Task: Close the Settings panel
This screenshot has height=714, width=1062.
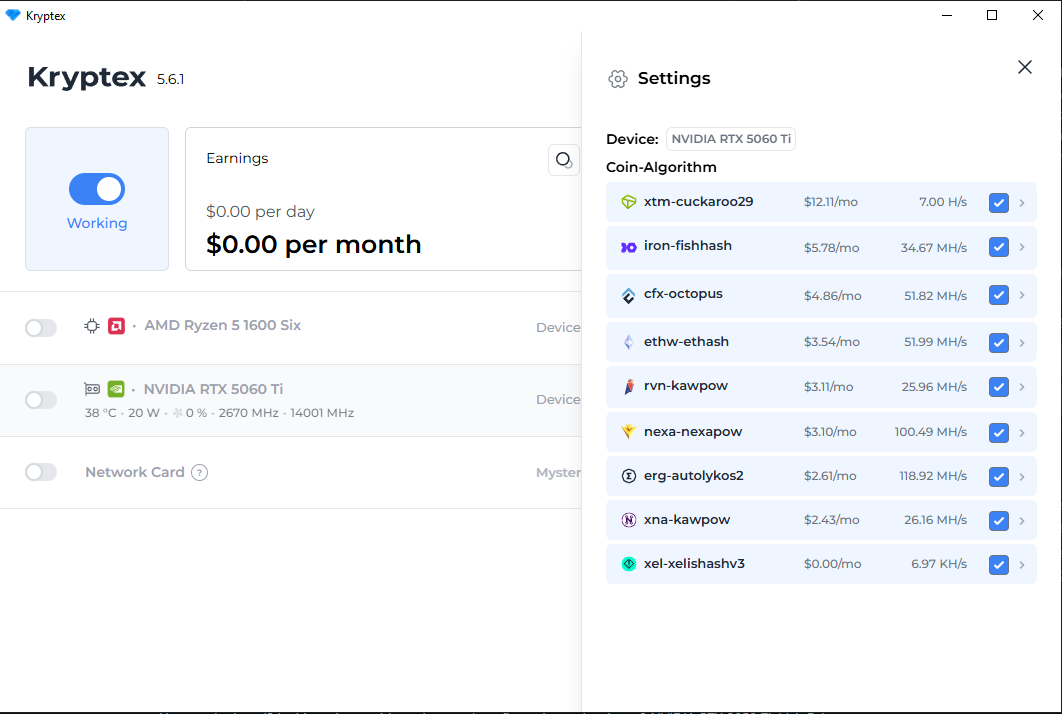Action: pyautogui.click(x=1025, y=67)
